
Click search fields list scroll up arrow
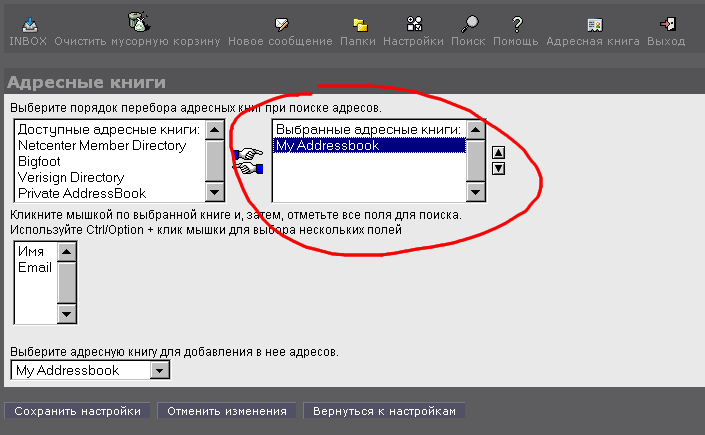tap(67, 252)
